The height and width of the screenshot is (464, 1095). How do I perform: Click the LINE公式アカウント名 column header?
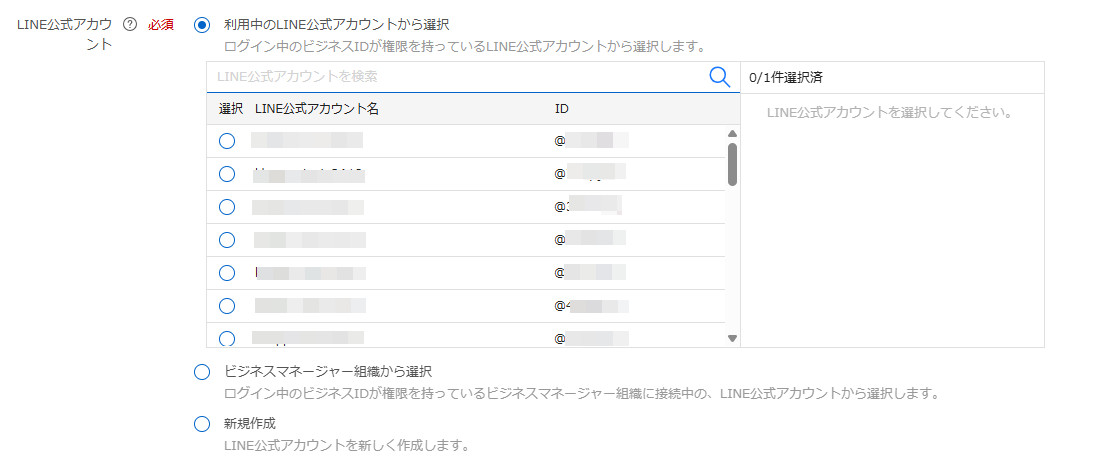pos(317,109)
